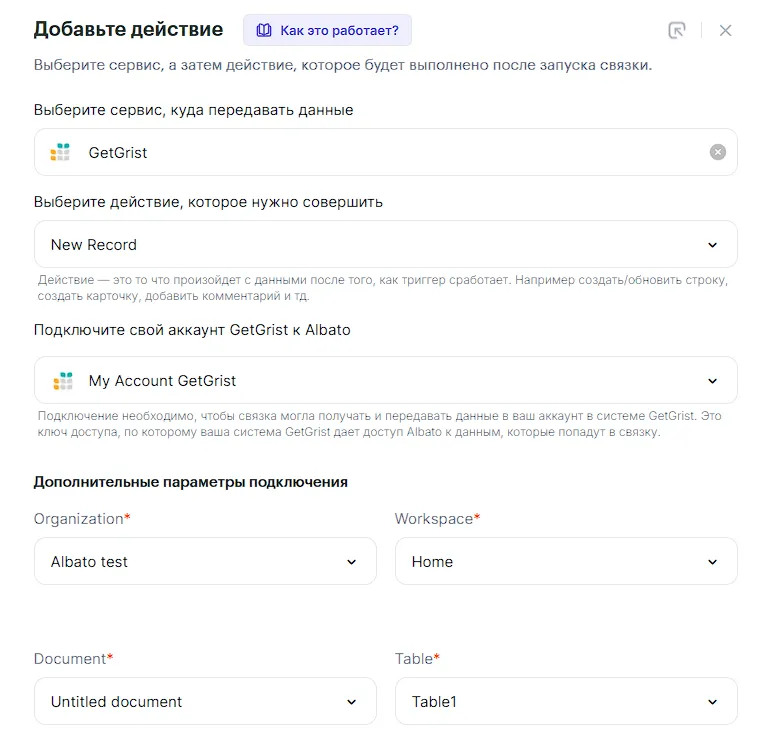Click the chevron in the Document field
This screenshot has width=769, height=745.
tap(352, 702)
